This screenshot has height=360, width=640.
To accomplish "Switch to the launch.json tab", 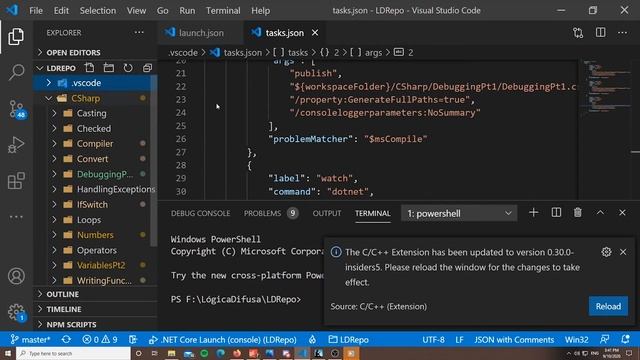I will tap(200, 33).
